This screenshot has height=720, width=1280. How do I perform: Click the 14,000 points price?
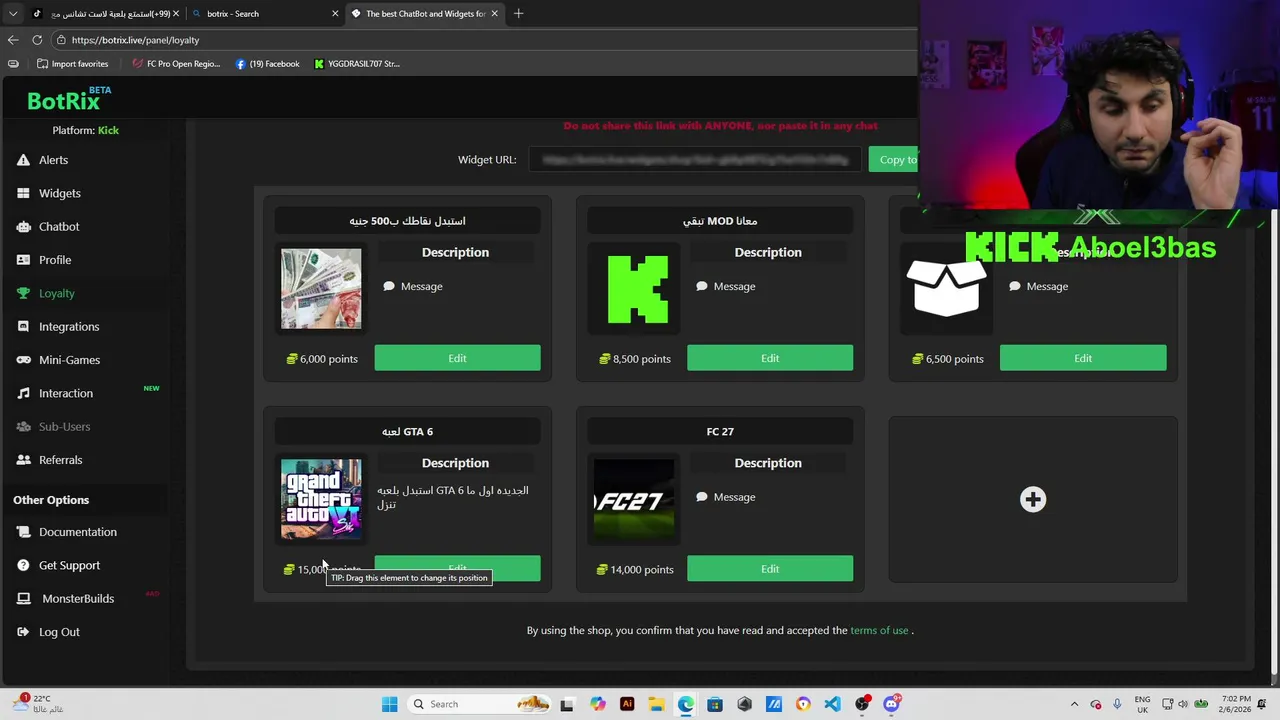pyautogui.click(x=635, y=570)
